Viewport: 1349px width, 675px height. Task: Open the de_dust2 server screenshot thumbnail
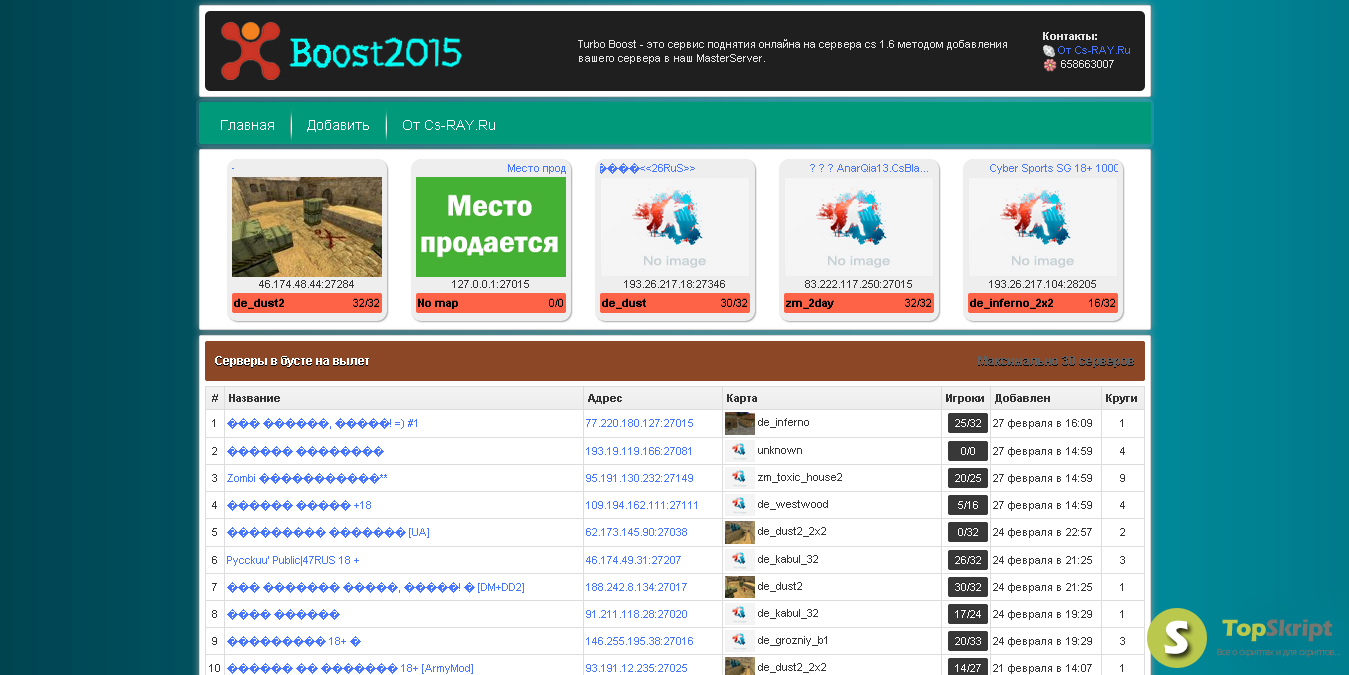(307, 227)
